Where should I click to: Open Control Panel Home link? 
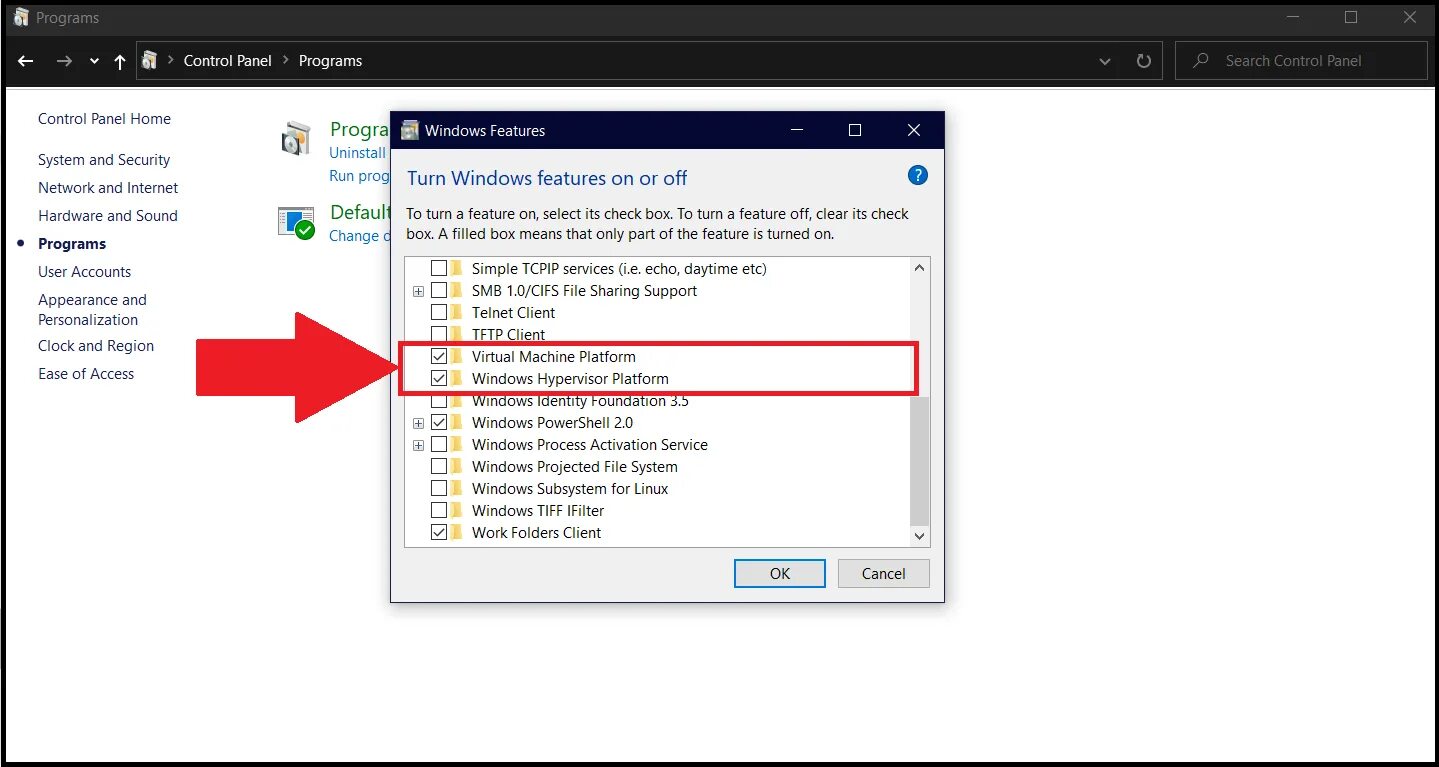pyautogui.click(x=104, y=119)
